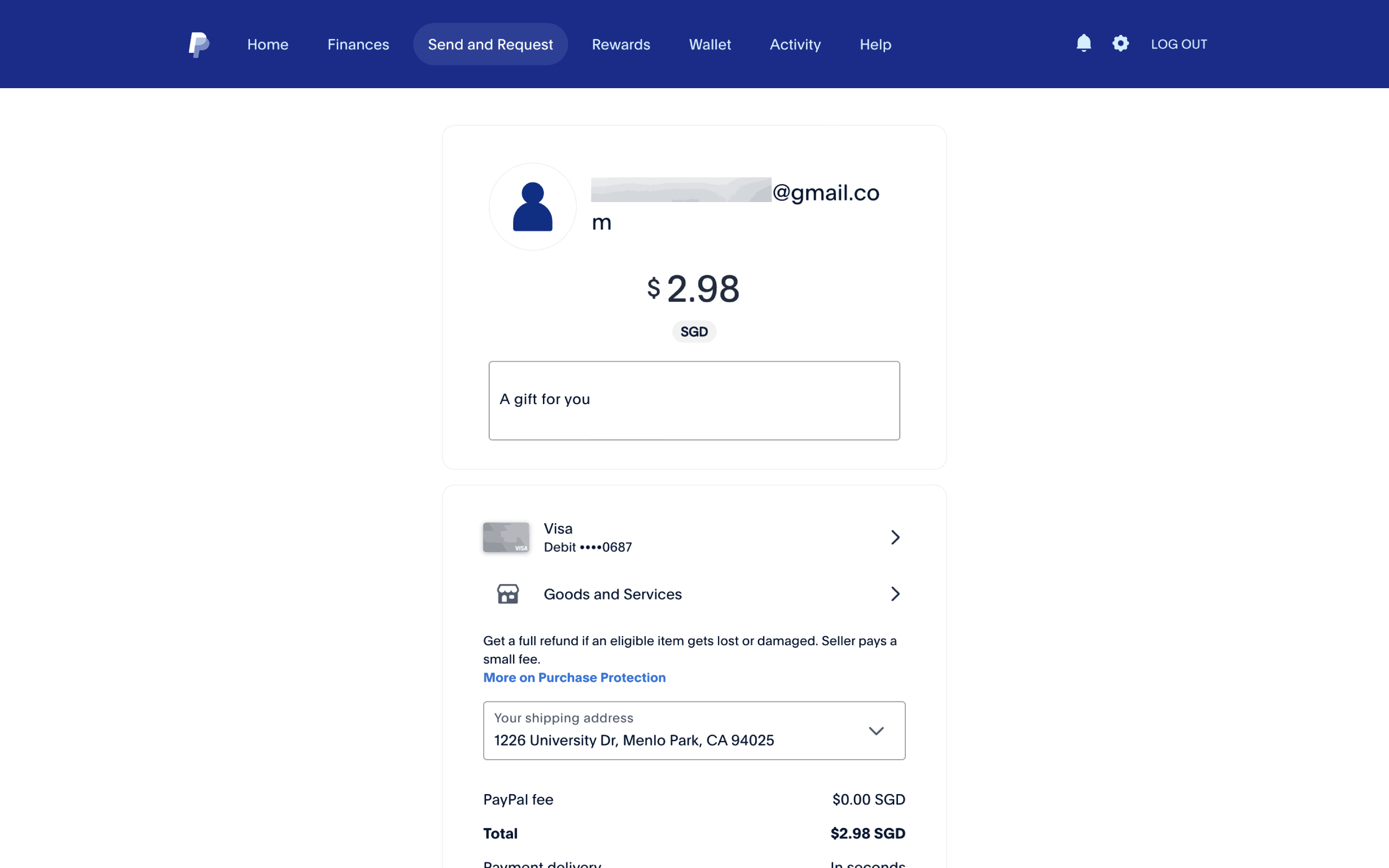The image size is (1389, 868).
Task: Go to the Home tab
Action: click(x=267, y=44)
